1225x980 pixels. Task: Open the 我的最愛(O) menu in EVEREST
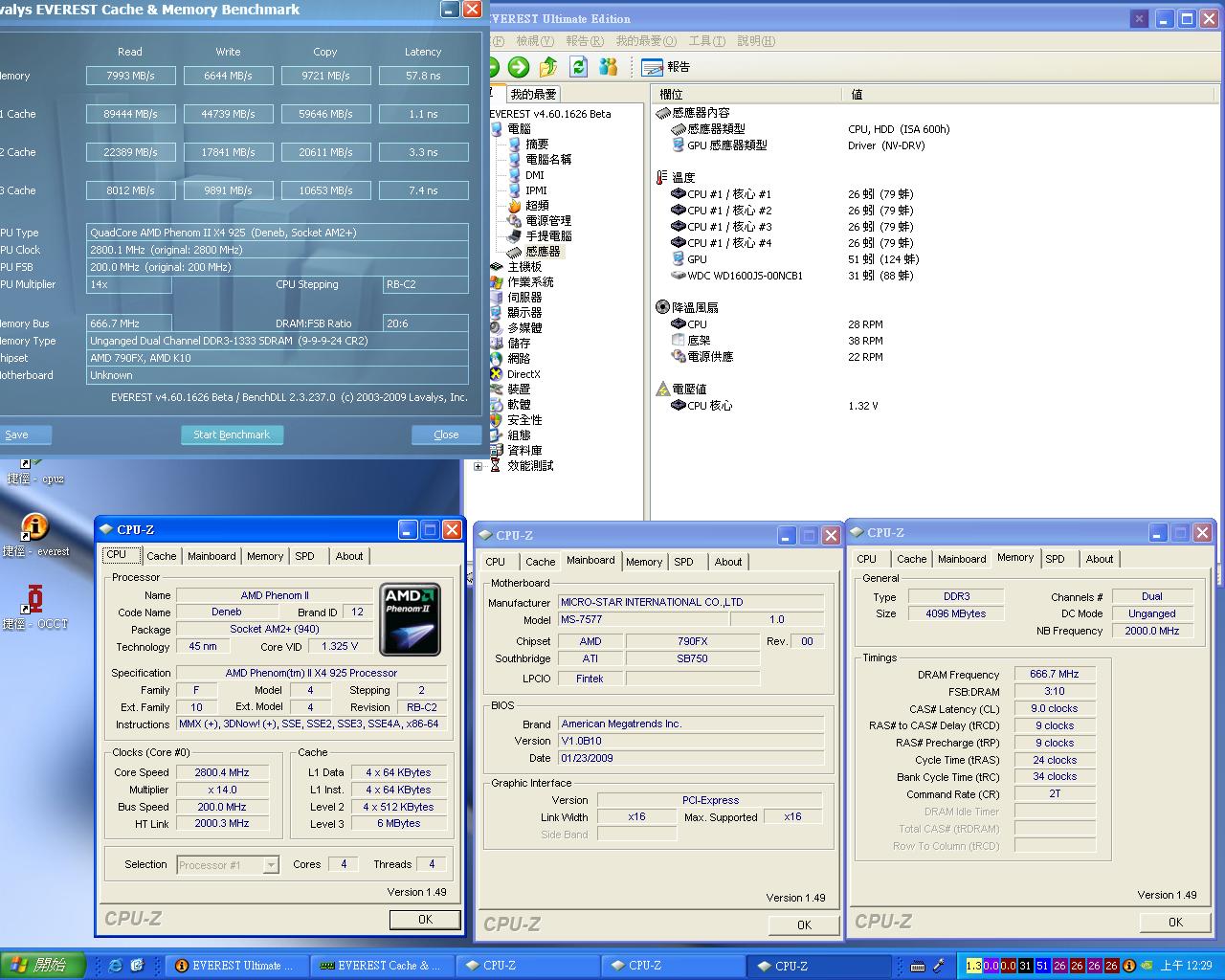646,41
